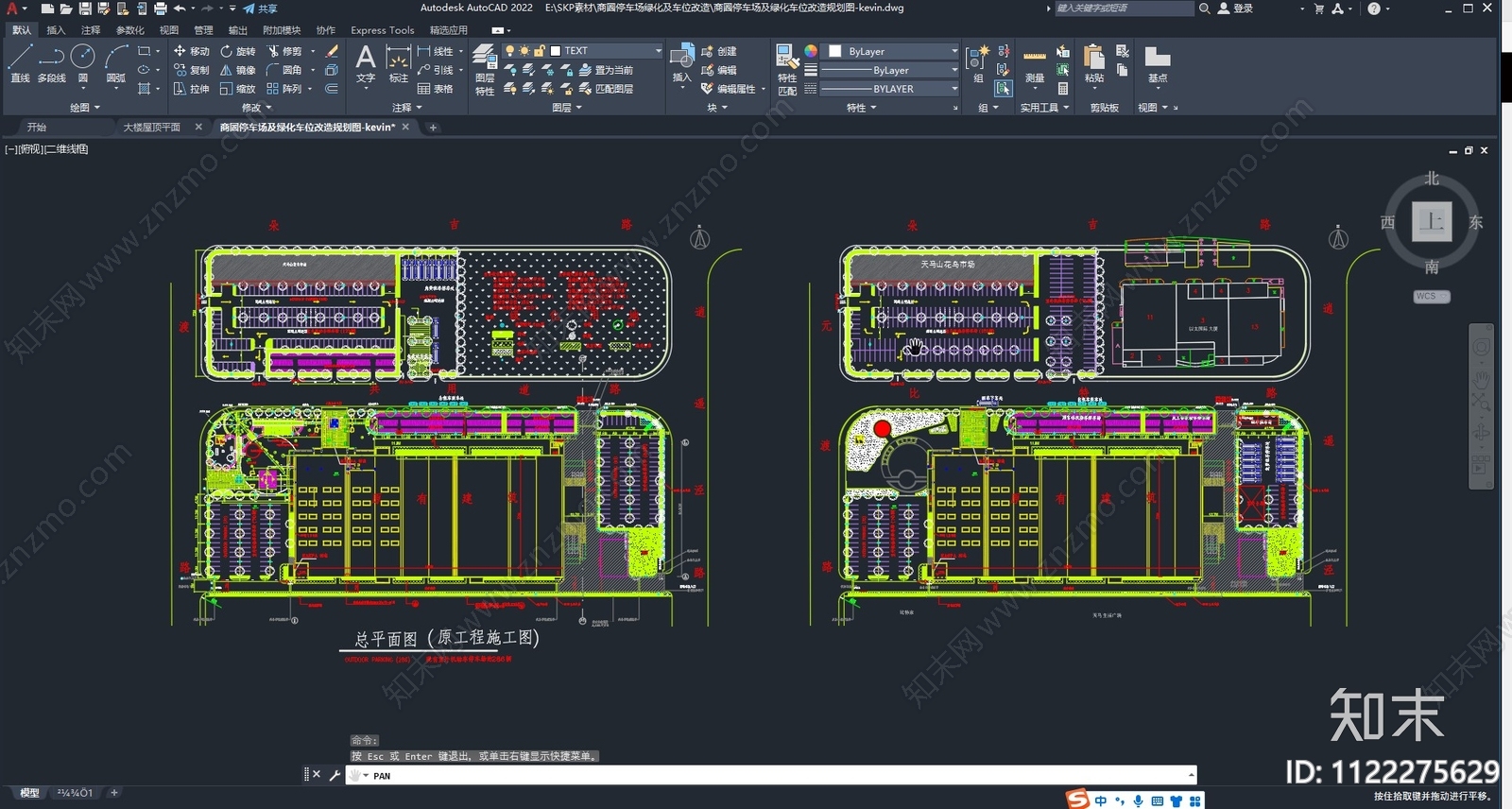Toggle the layer lock padlock icon
Image resolution: width=1512 pixels, height=809 pixels.
(539, 51)
